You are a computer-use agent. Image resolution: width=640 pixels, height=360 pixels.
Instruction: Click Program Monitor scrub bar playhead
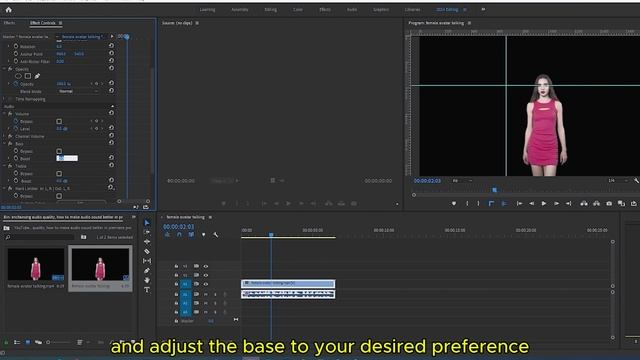pyautogui.click(x=495, y=190)
